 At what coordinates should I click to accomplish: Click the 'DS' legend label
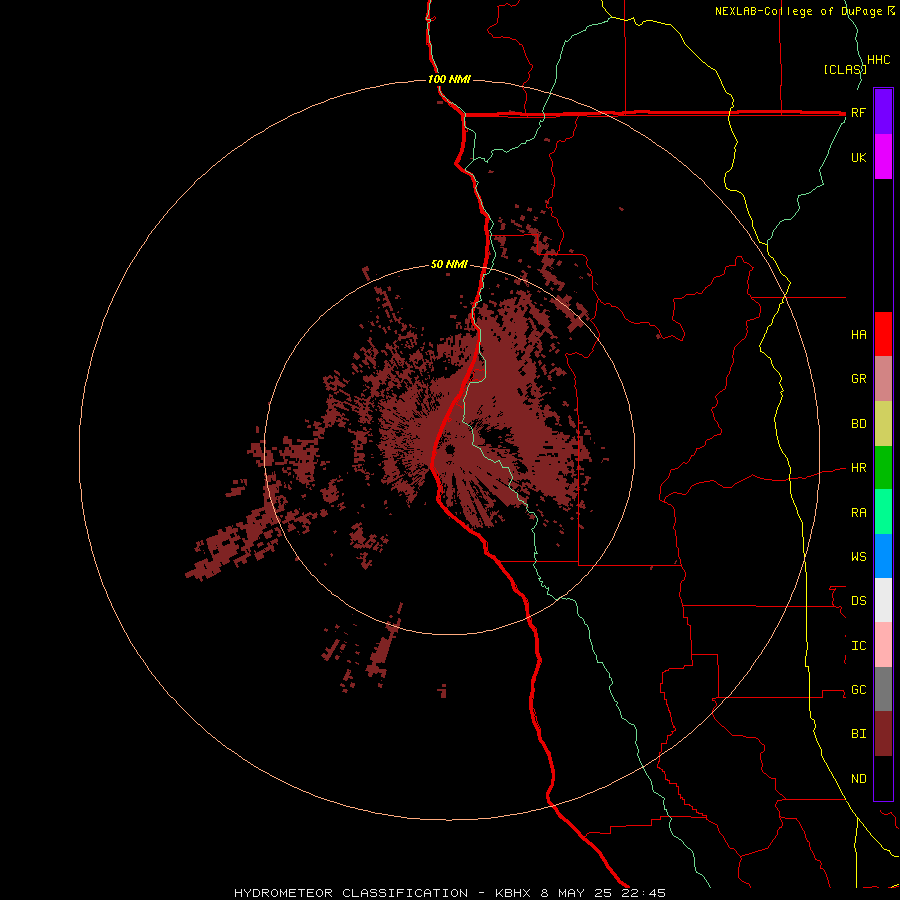pyautogui.click(x=858, y=601)
